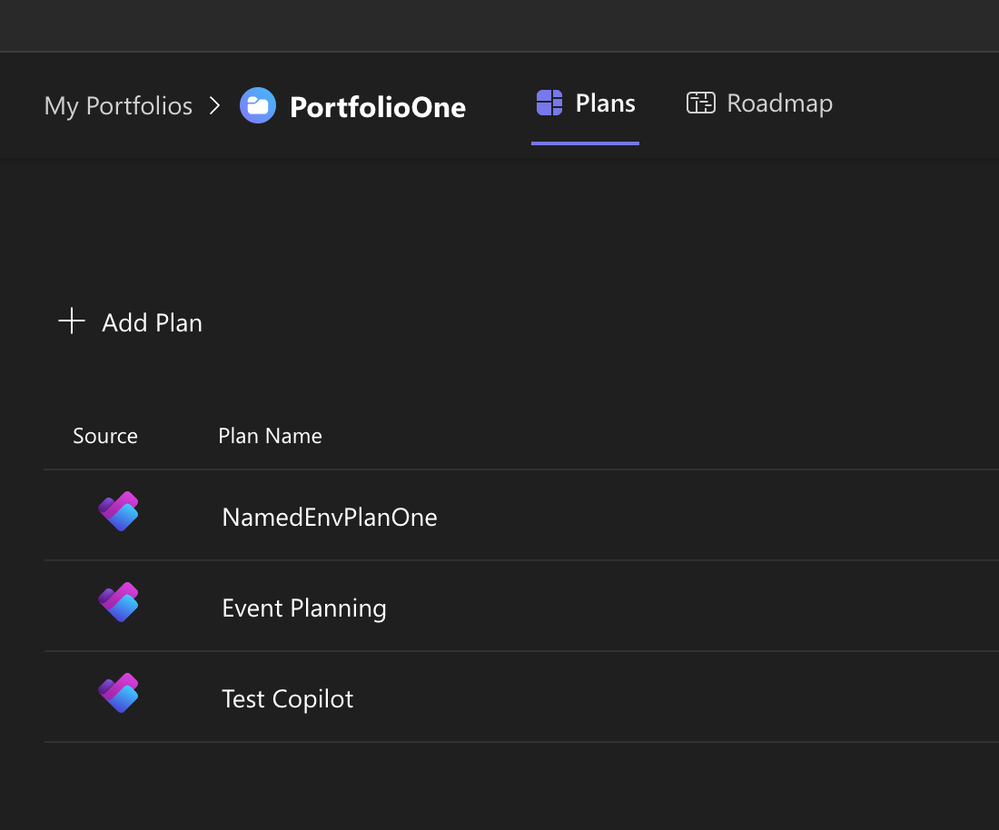Click the blue PortfolioOne folder icon

point(258,105)
